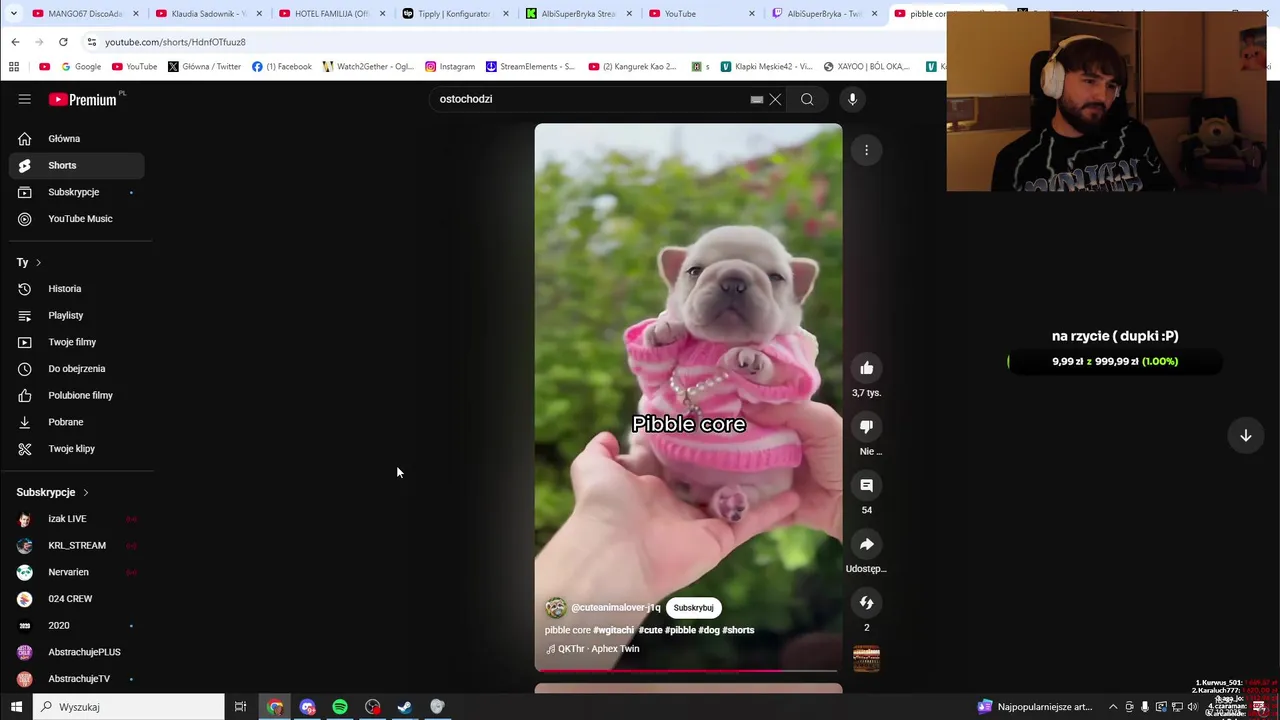Open 024 CREW channel subscription
This screenshot has width=1280, height=720.
point(76,599)
